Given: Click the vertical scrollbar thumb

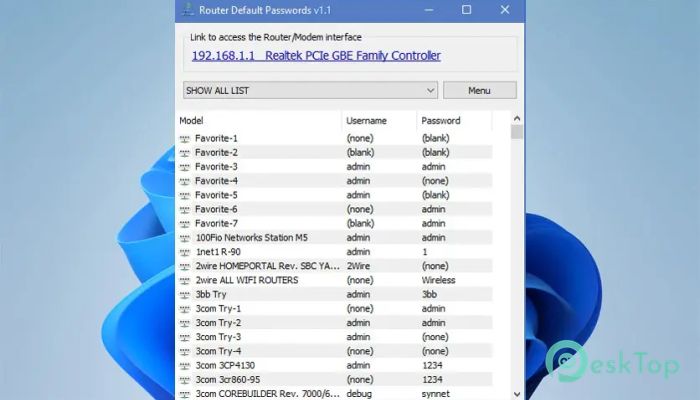Looking at the screenshot, I should [517, 132].
